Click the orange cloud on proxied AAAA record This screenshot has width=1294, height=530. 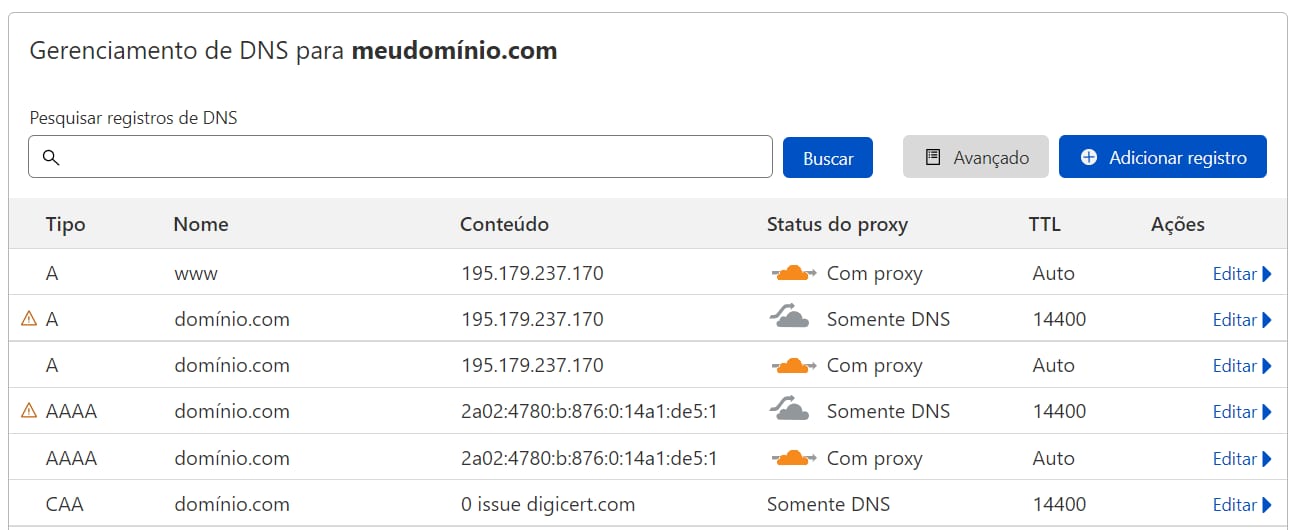794,458
